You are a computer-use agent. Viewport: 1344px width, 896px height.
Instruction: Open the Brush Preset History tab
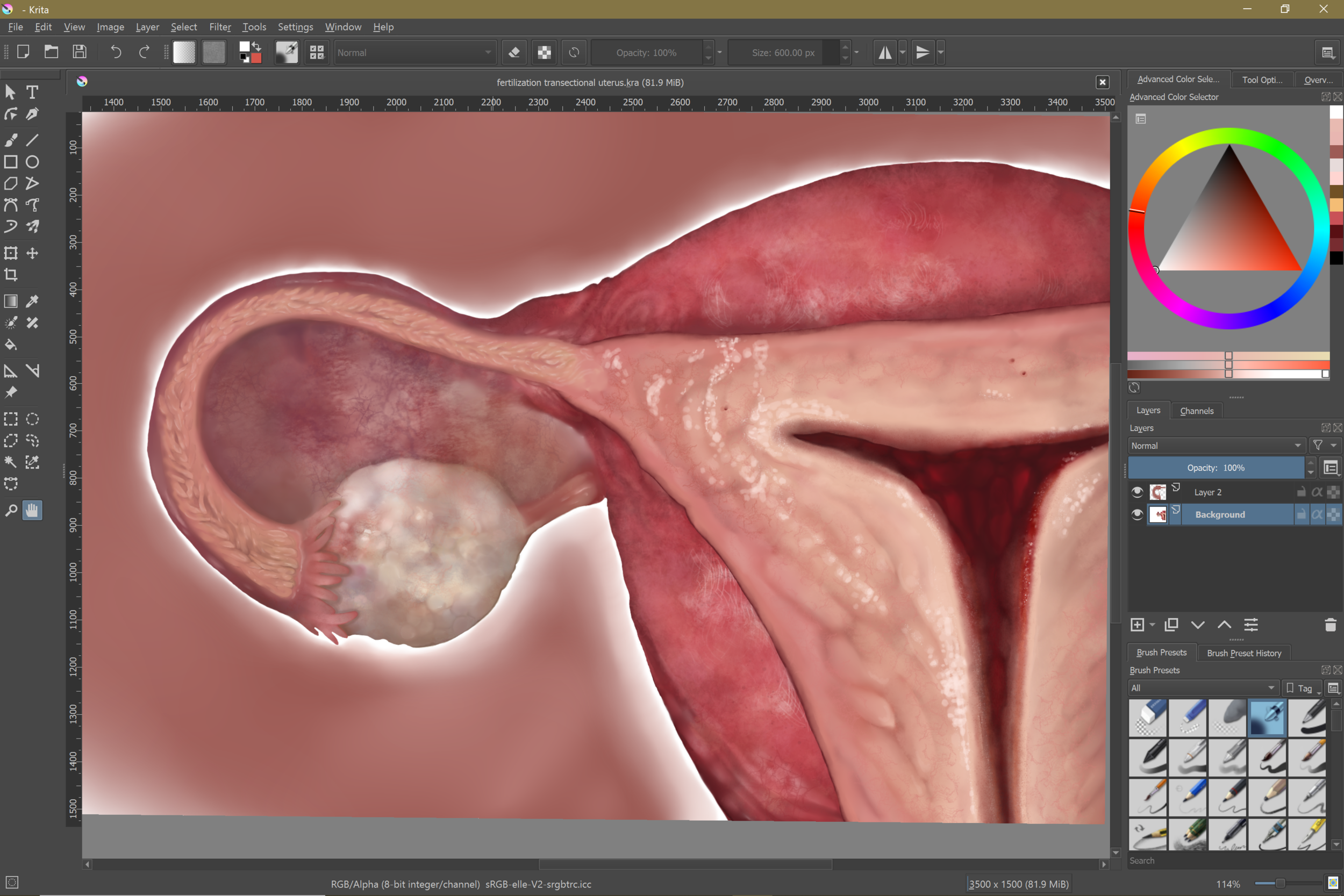[1243, 653]
